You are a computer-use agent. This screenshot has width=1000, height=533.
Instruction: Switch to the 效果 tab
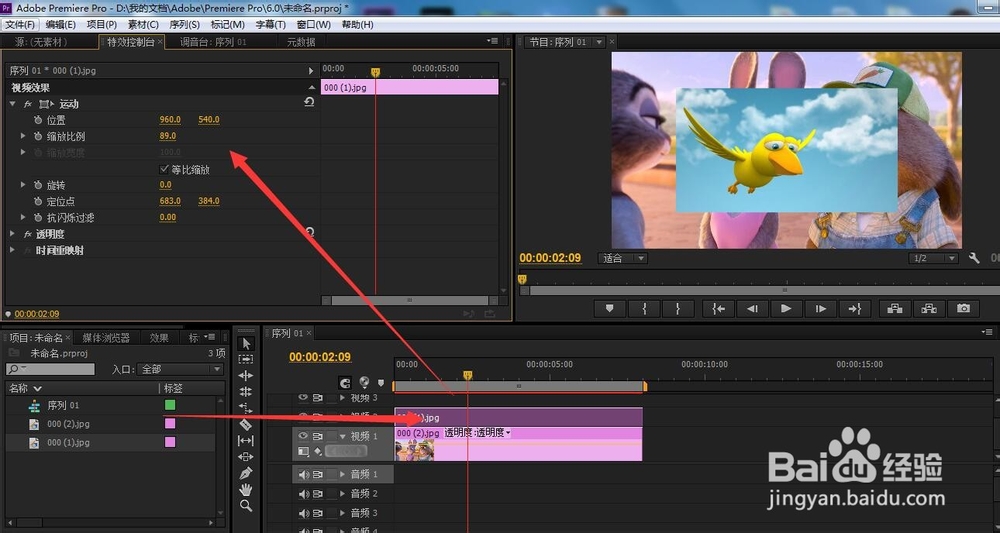coord(159,338)
